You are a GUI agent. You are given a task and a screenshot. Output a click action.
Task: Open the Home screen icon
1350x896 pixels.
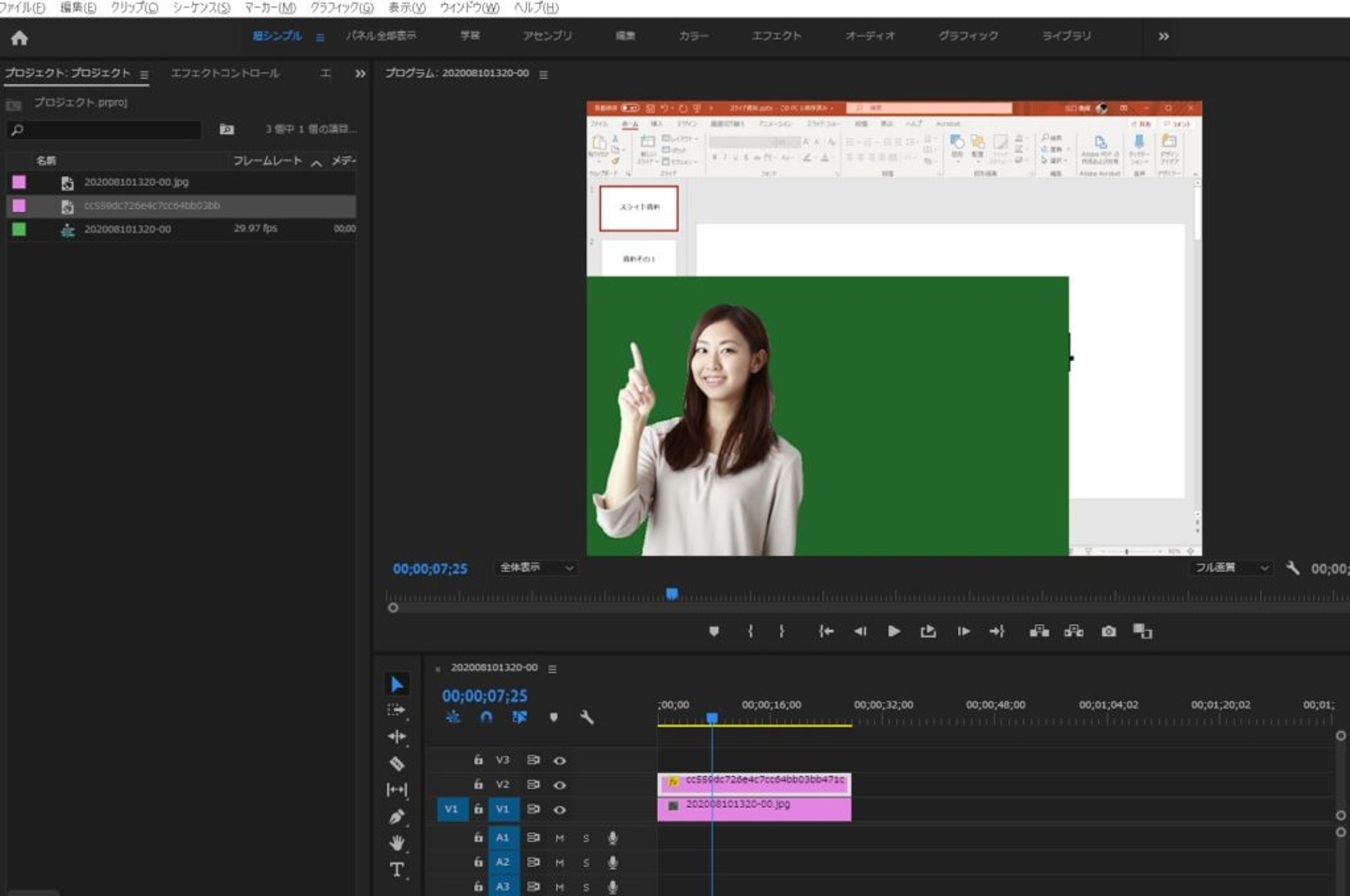20,38
